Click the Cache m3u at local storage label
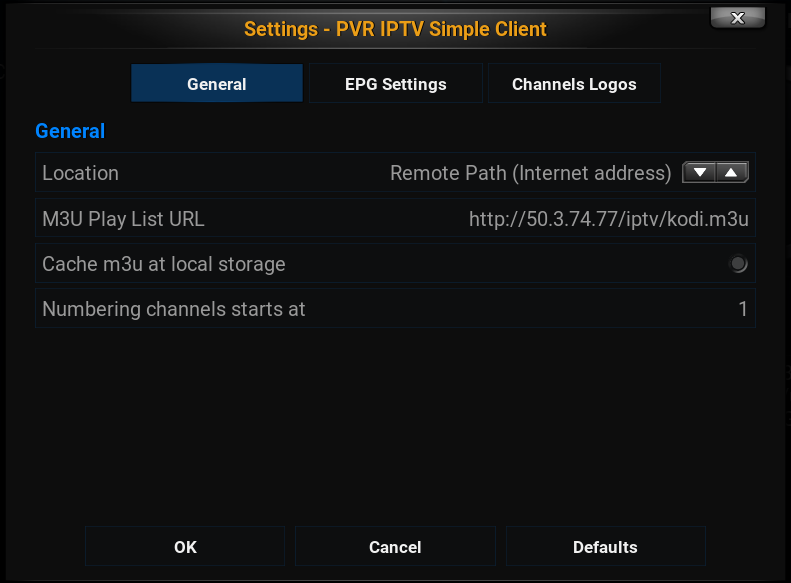This screenshot has height=583, width=791. coord(164,264)
